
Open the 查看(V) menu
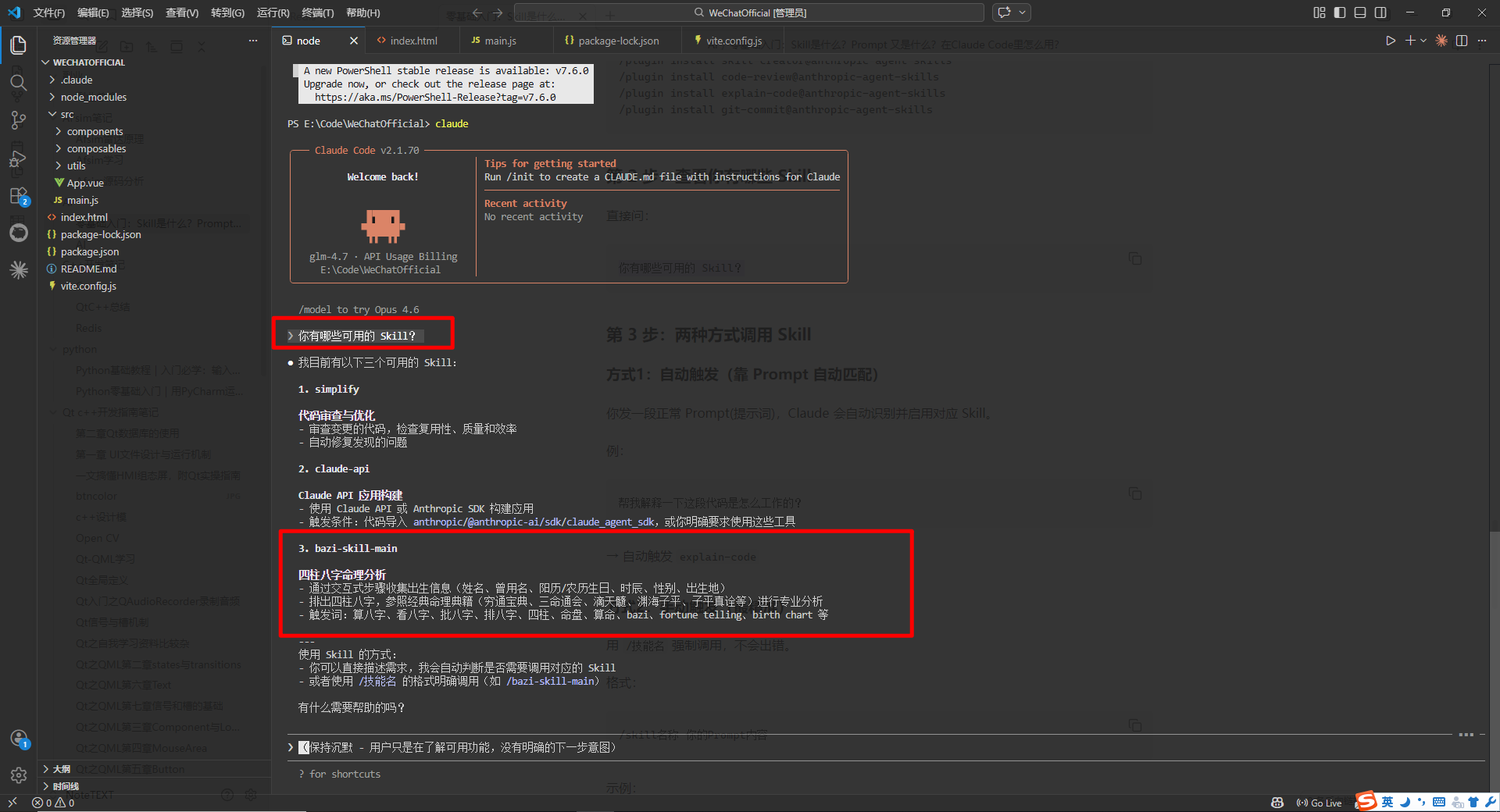pyautogui.click(x=182, y=12)
